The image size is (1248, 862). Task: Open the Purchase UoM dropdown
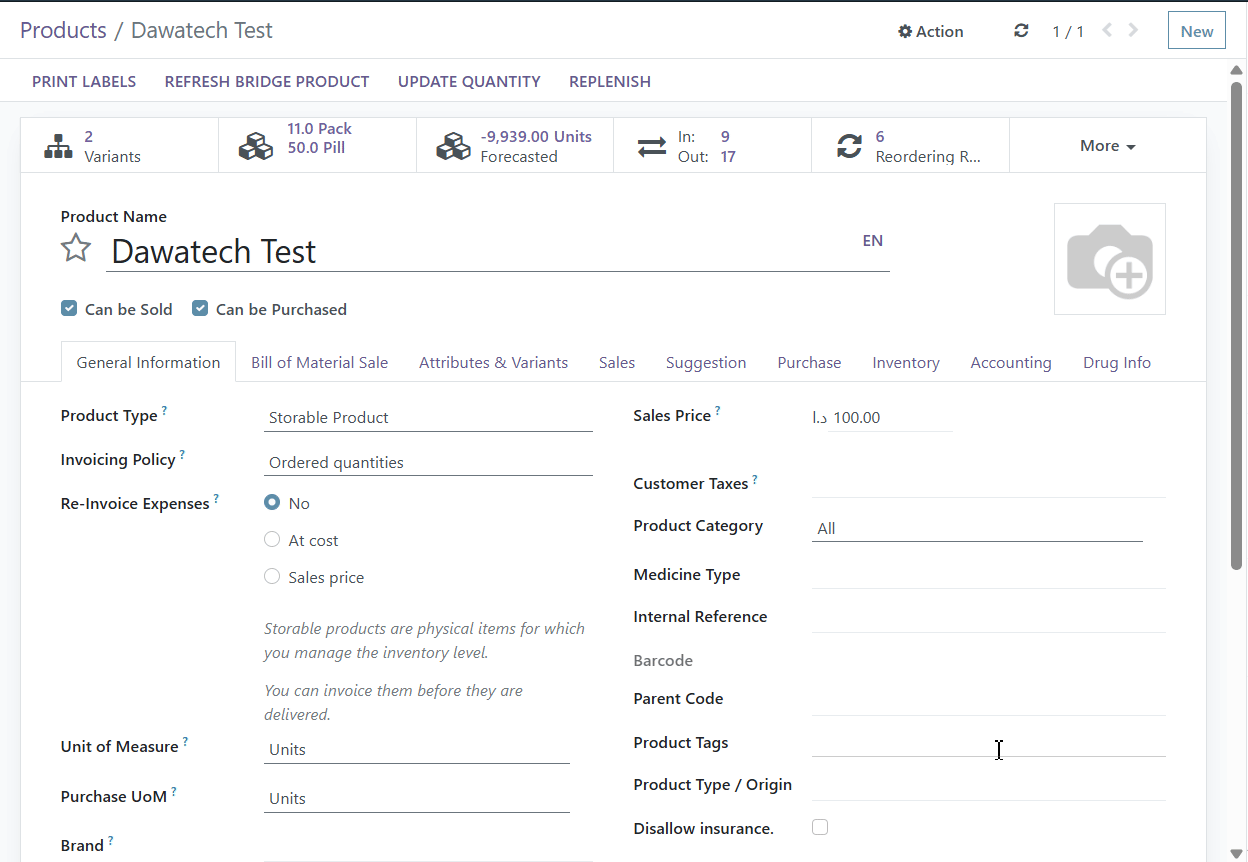417,799
